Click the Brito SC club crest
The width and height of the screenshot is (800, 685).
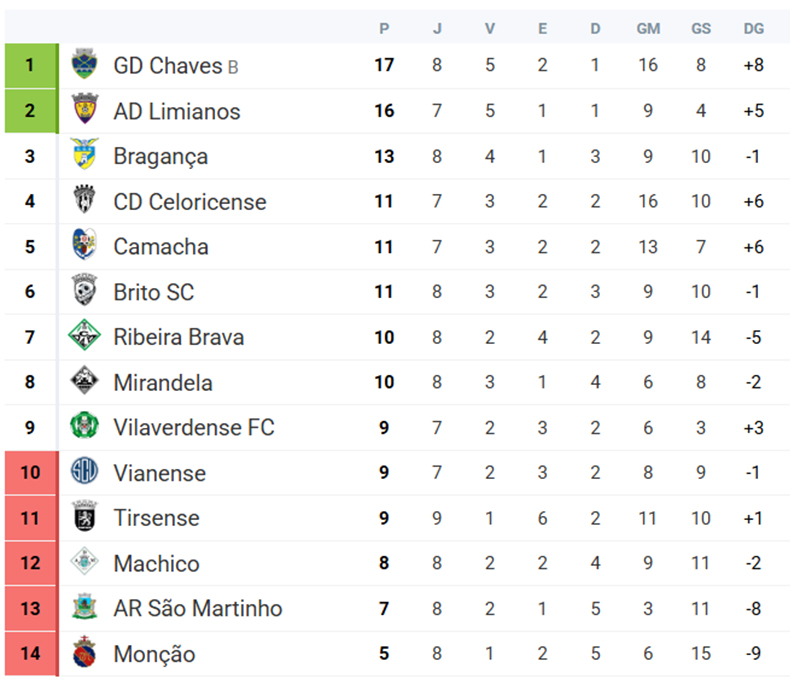[85, 292]
